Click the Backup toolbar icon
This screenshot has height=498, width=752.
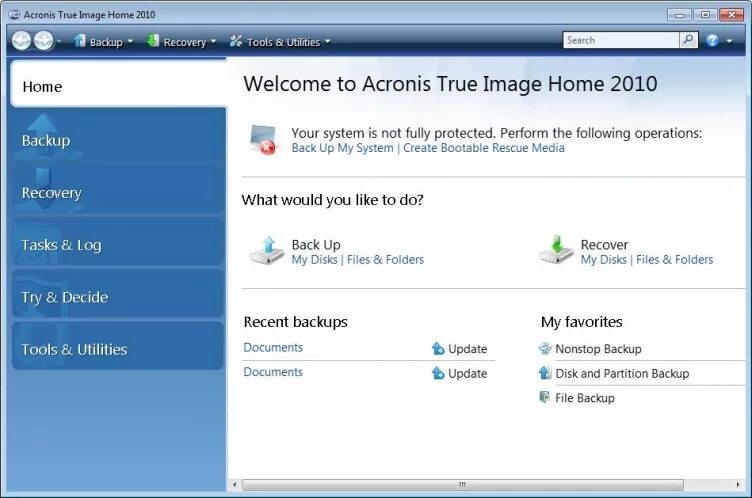[80, 41]
